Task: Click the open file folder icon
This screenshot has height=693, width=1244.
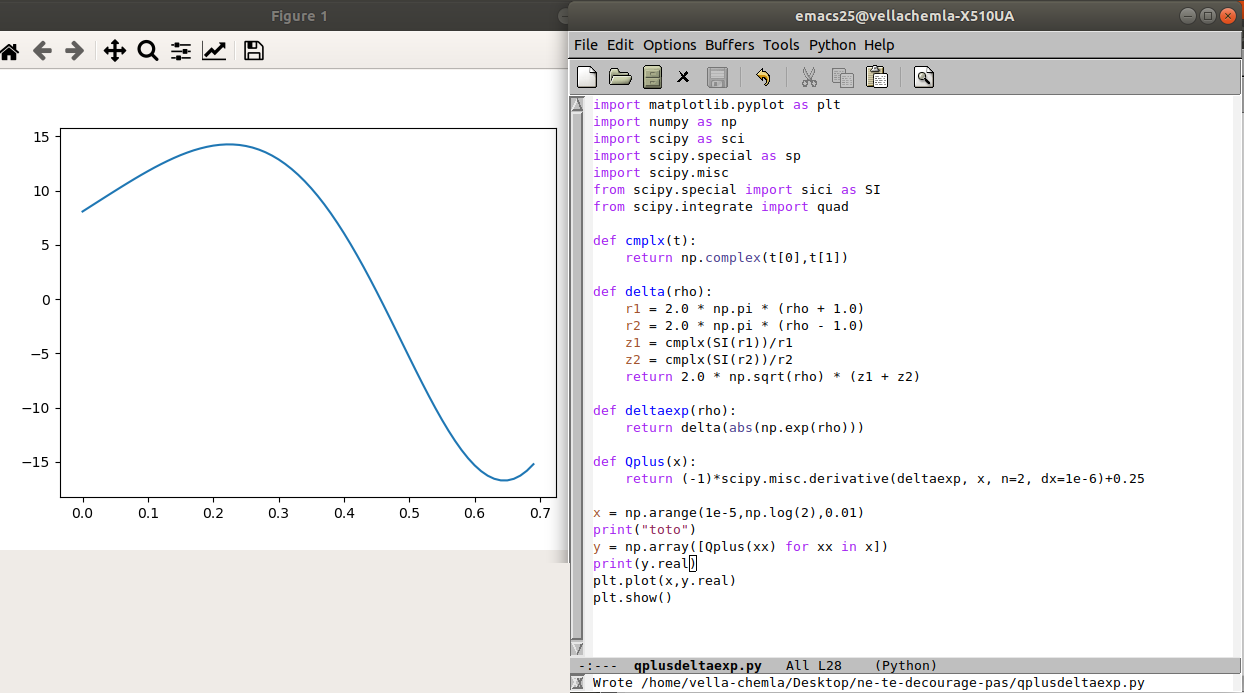Action: tap(620, 77)
